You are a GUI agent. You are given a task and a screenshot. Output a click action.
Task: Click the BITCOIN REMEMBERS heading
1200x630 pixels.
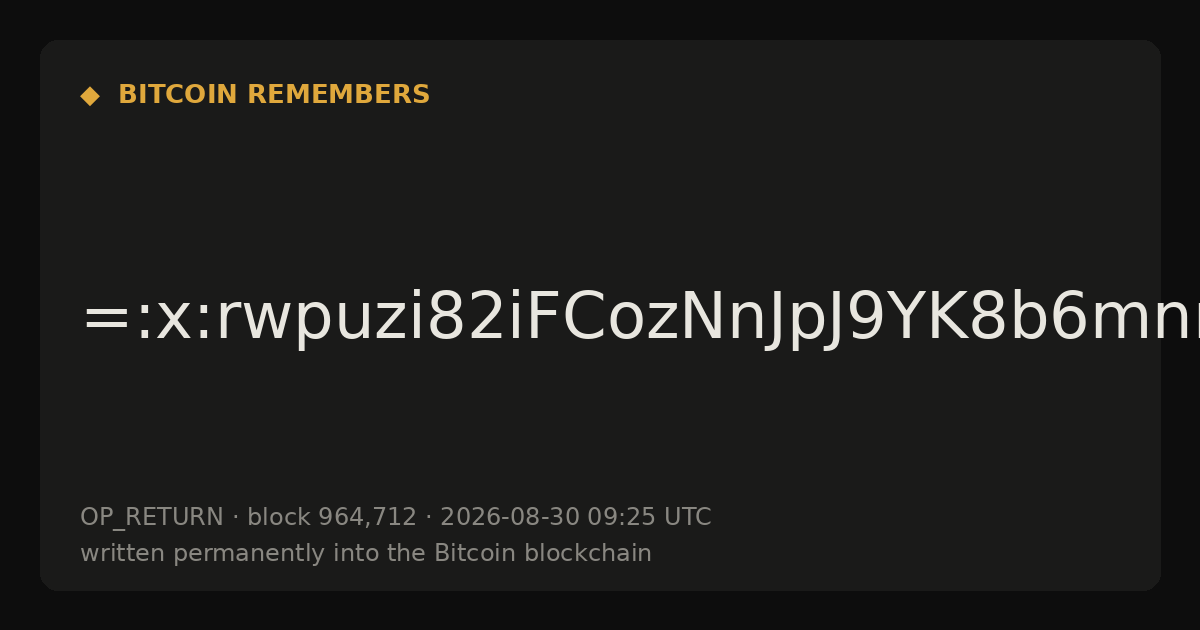pos(274,95)
